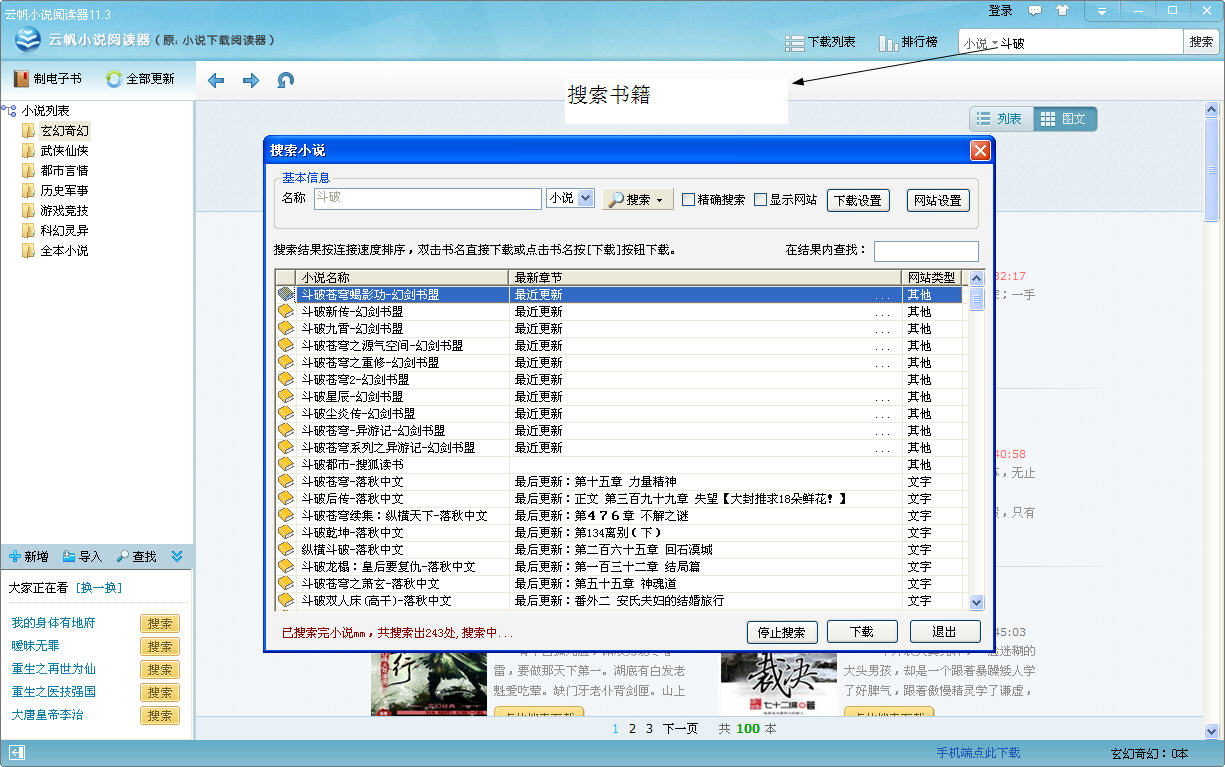Open the 搜索 button dropdown arrow
This screenshot has width=1225, height=767.
660,200
